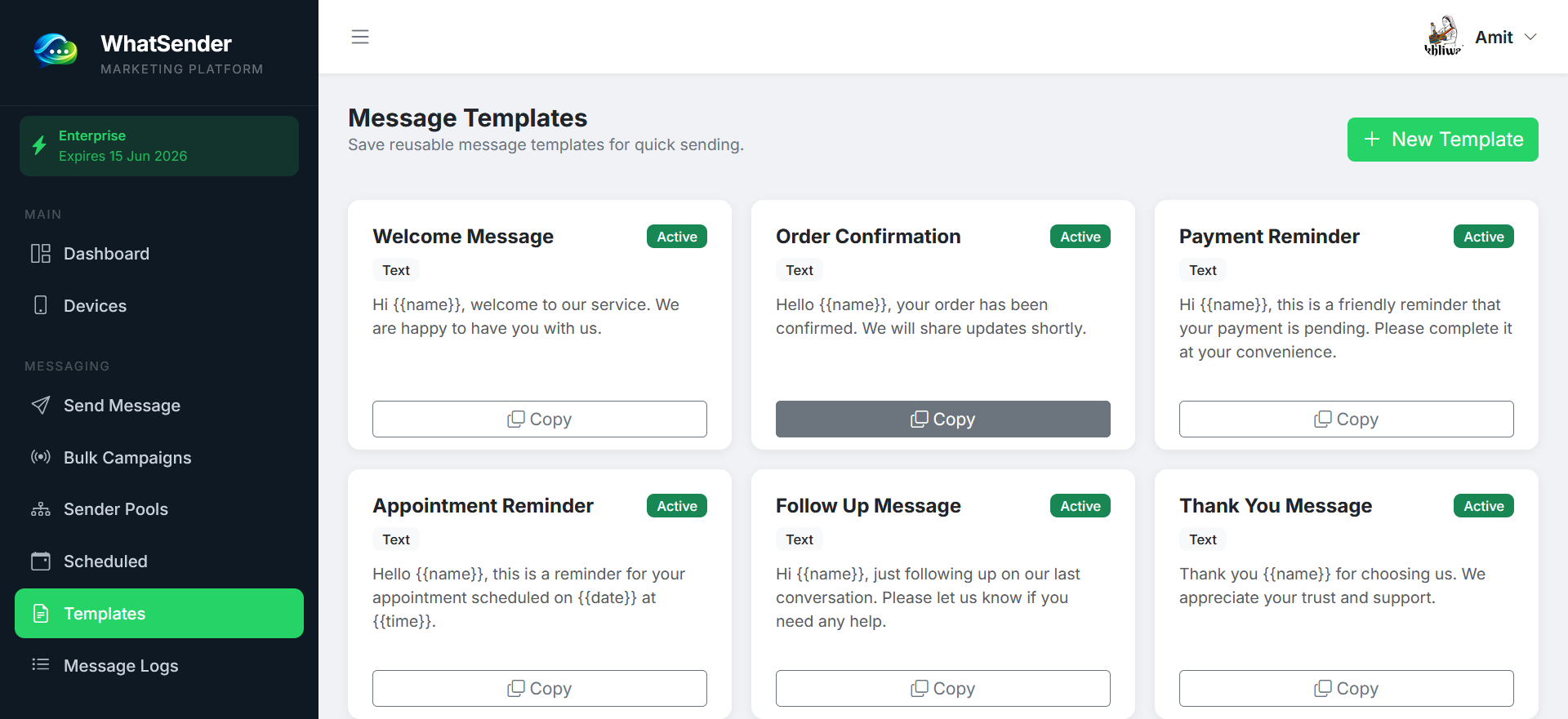Screen dimensions: 1568x719
Task: Click Active badge on Appointment Reminder
Action: [677, 506]
